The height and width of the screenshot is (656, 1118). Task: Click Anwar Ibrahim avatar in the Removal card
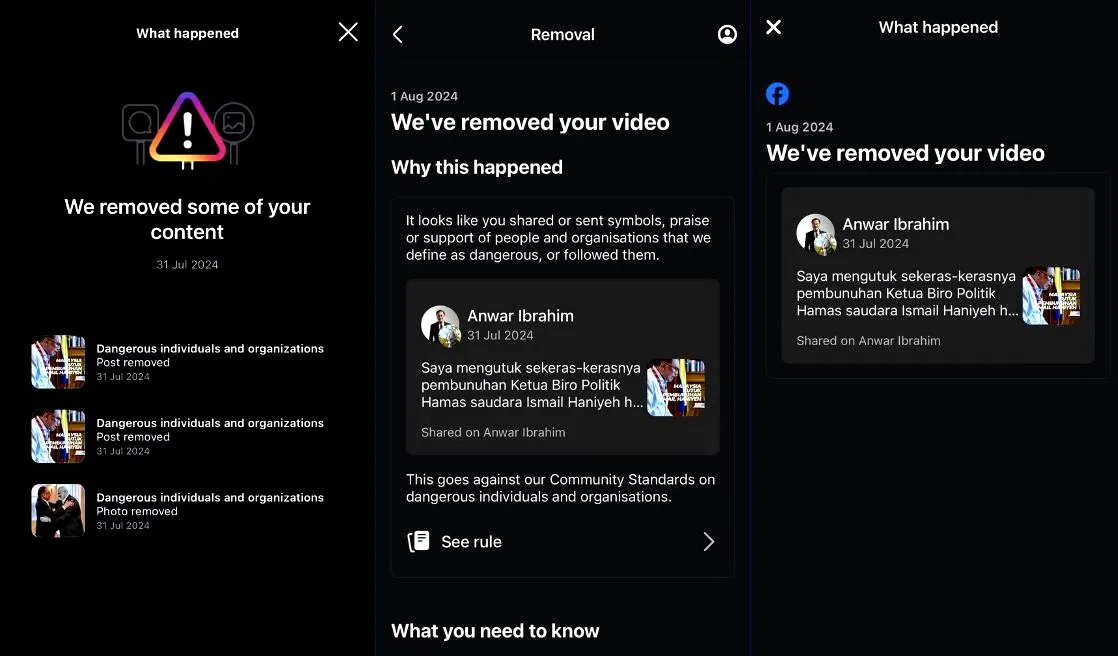(441, 326)
